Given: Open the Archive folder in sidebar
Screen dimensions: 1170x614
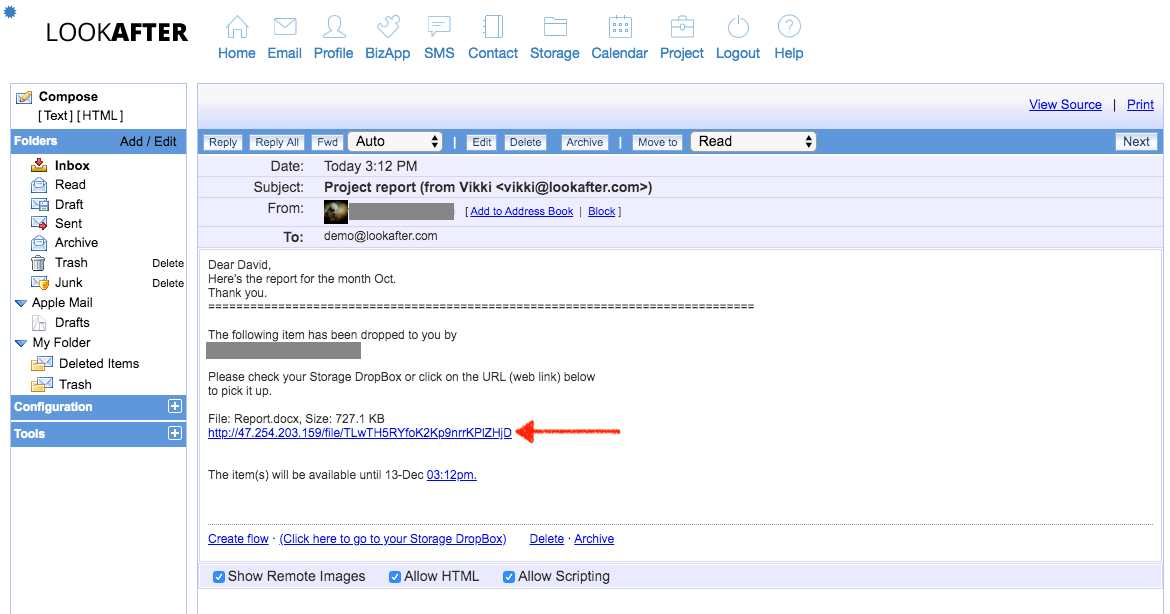Looking at the screenshot, I should [x=76, y=242].
